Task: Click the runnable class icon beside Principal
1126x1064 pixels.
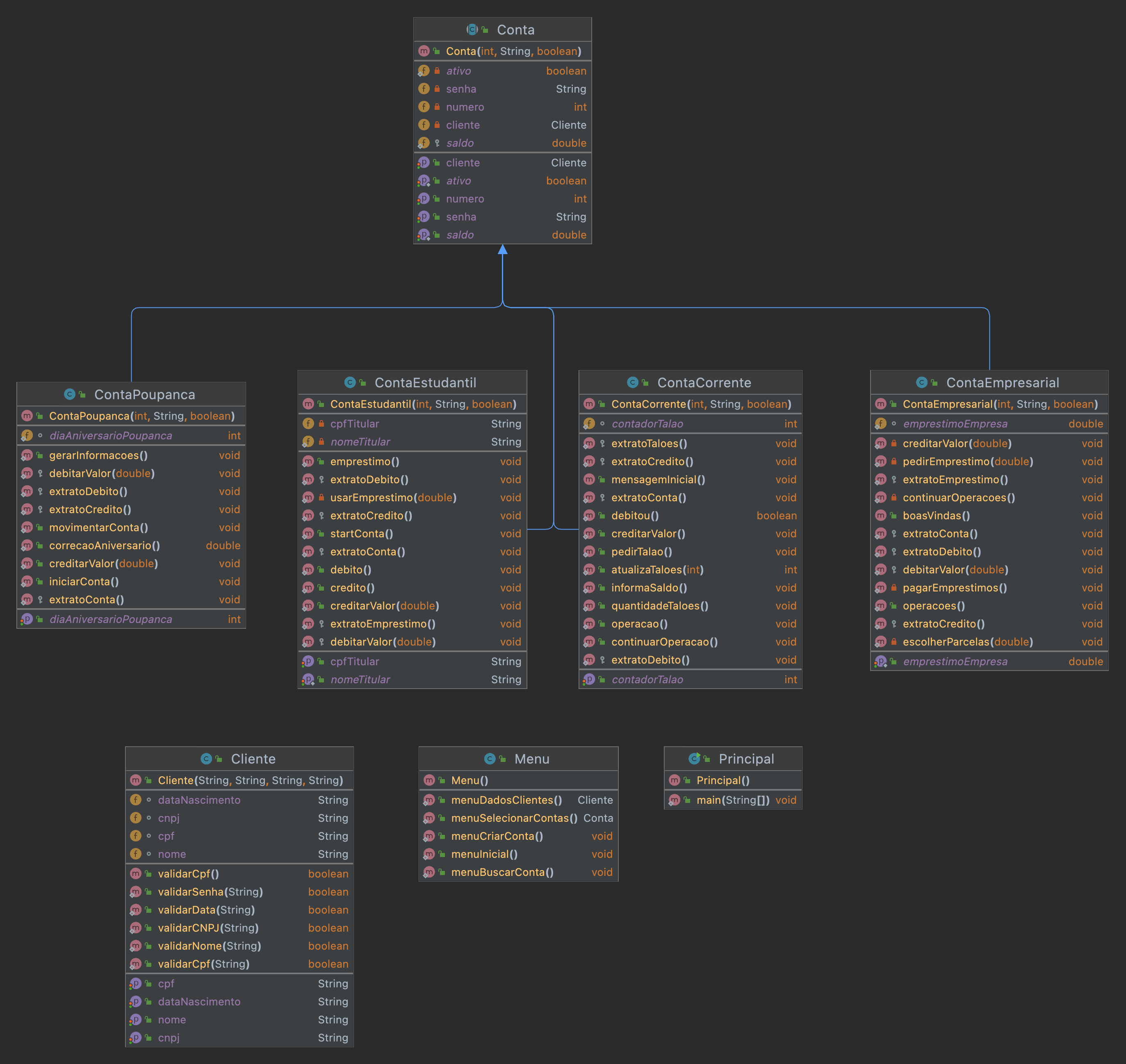Action: tap(694, 758)
